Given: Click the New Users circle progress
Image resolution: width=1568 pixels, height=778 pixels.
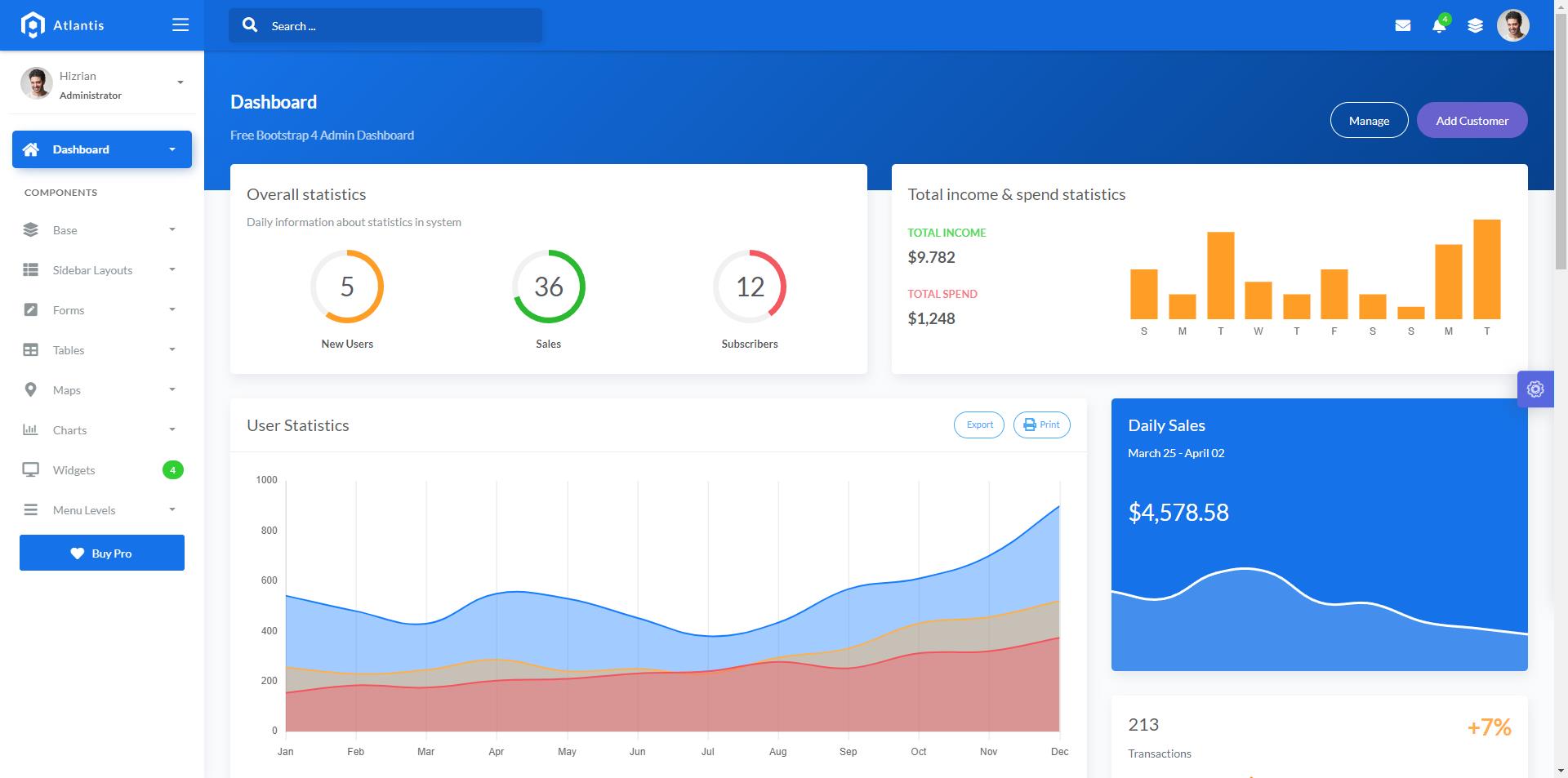Looking at the screenshot, I should (347, 287).
